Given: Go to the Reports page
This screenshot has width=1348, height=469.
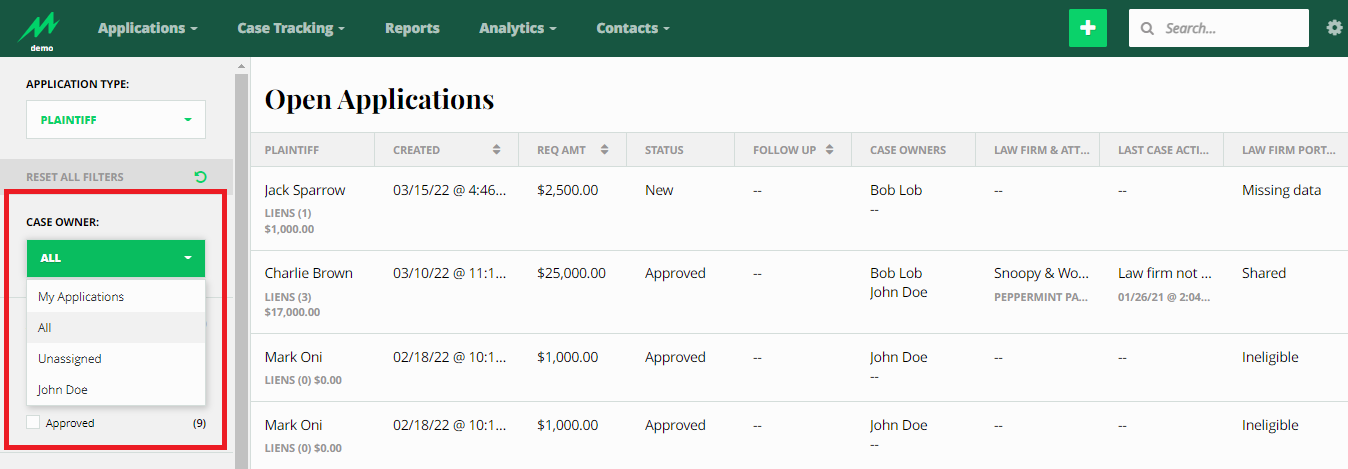Looking at the screenshot, I should coord(412,28).
